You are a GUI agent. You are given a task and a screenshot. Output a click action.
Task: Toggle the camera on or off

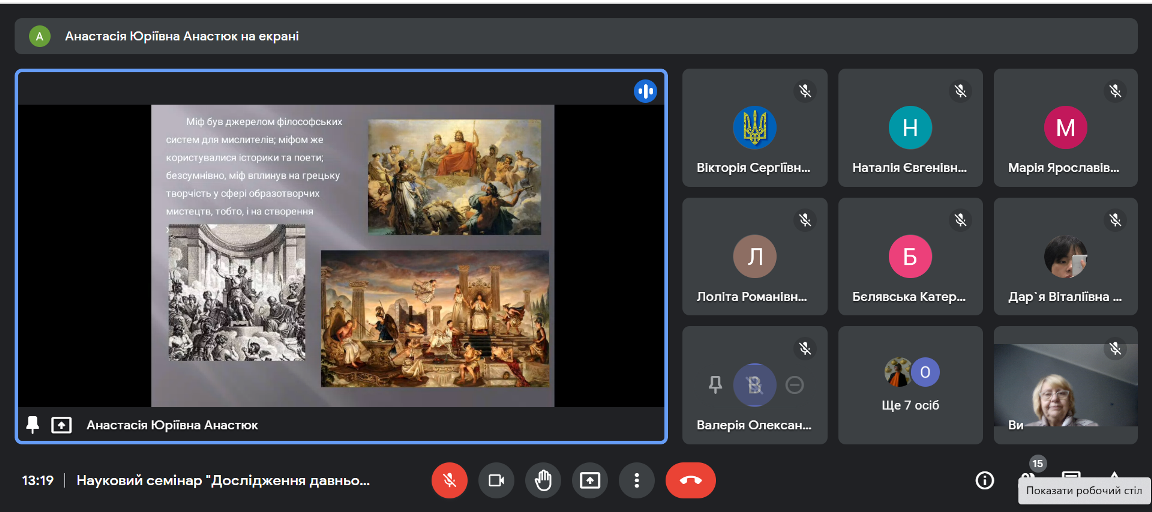pyautogui.click(x=496, y=480)
